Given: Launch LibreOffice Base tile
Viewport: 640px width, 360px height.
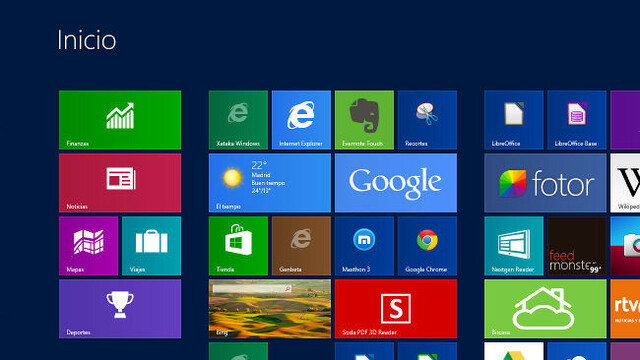Looking at the screenshot, I should point(577,120).
